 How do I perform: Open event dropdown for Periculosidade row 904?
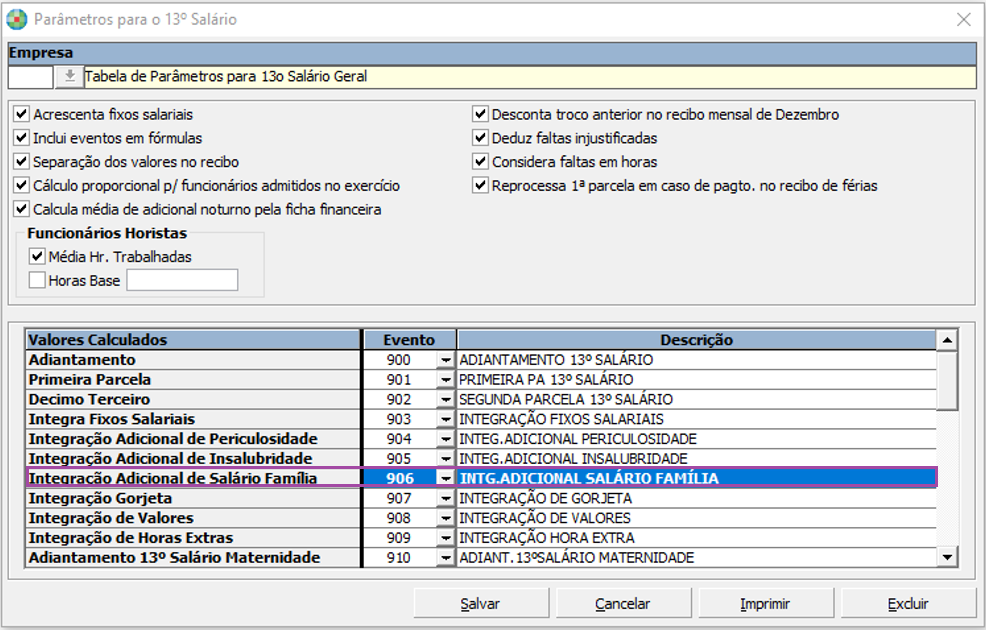coord(446,439)
